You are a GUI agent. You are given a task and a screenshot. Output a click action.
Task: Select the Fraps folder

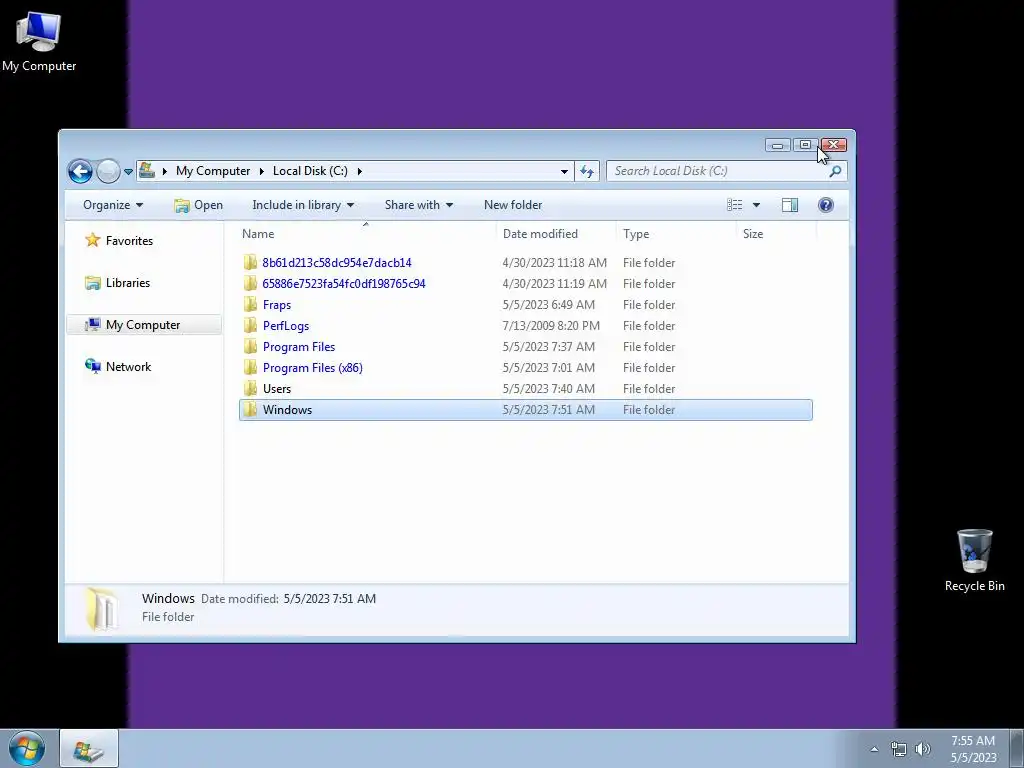pos(277,305)
